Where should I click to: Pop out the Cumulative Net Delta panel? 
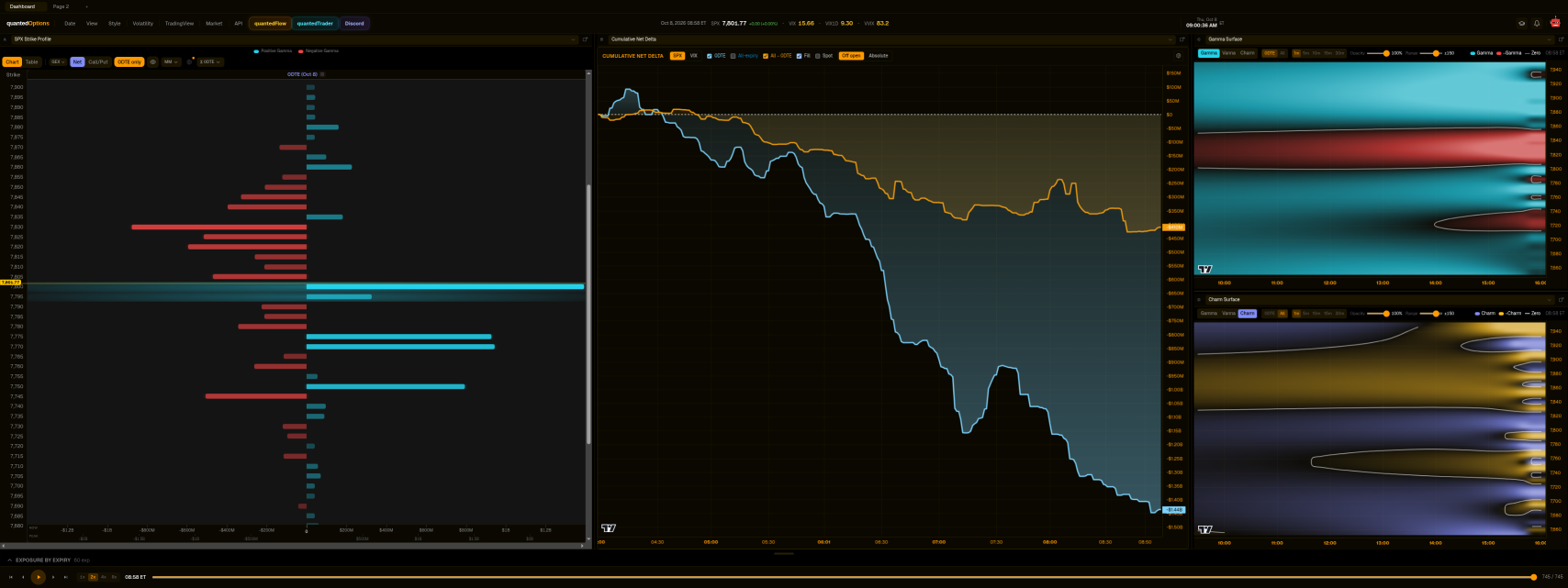pos(1182,39)
